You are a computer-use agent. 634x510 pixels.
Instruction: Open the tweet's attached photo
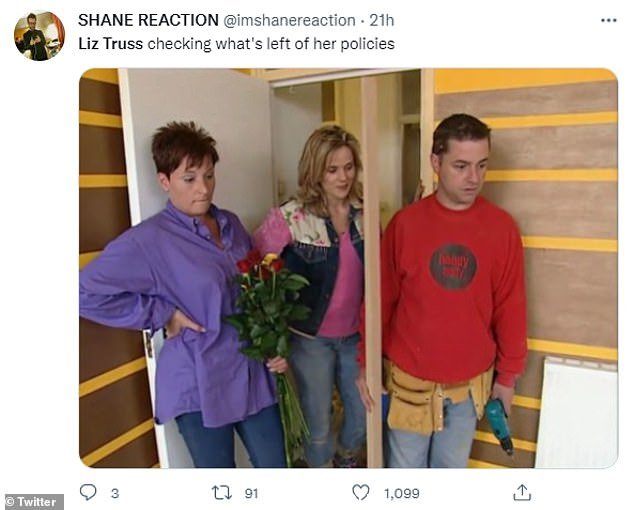(x=348, y=268)
